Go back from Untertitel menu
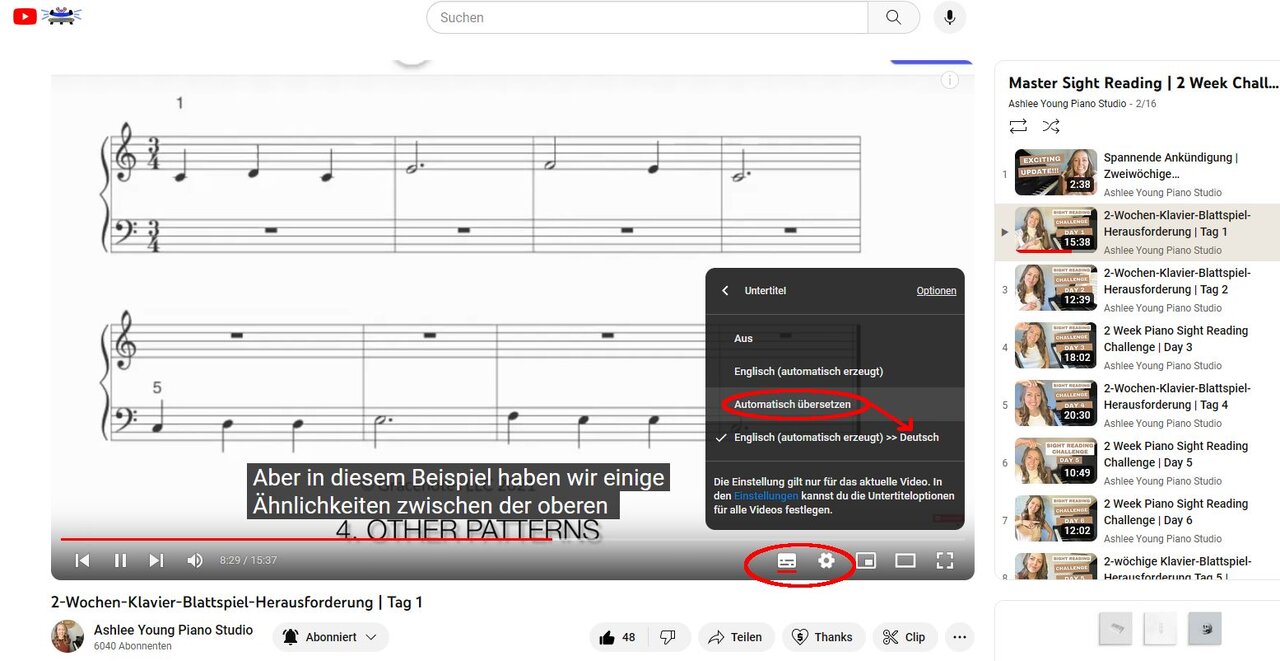The width and height of the screenshot is (1280, 661). (x=725, y=291)
